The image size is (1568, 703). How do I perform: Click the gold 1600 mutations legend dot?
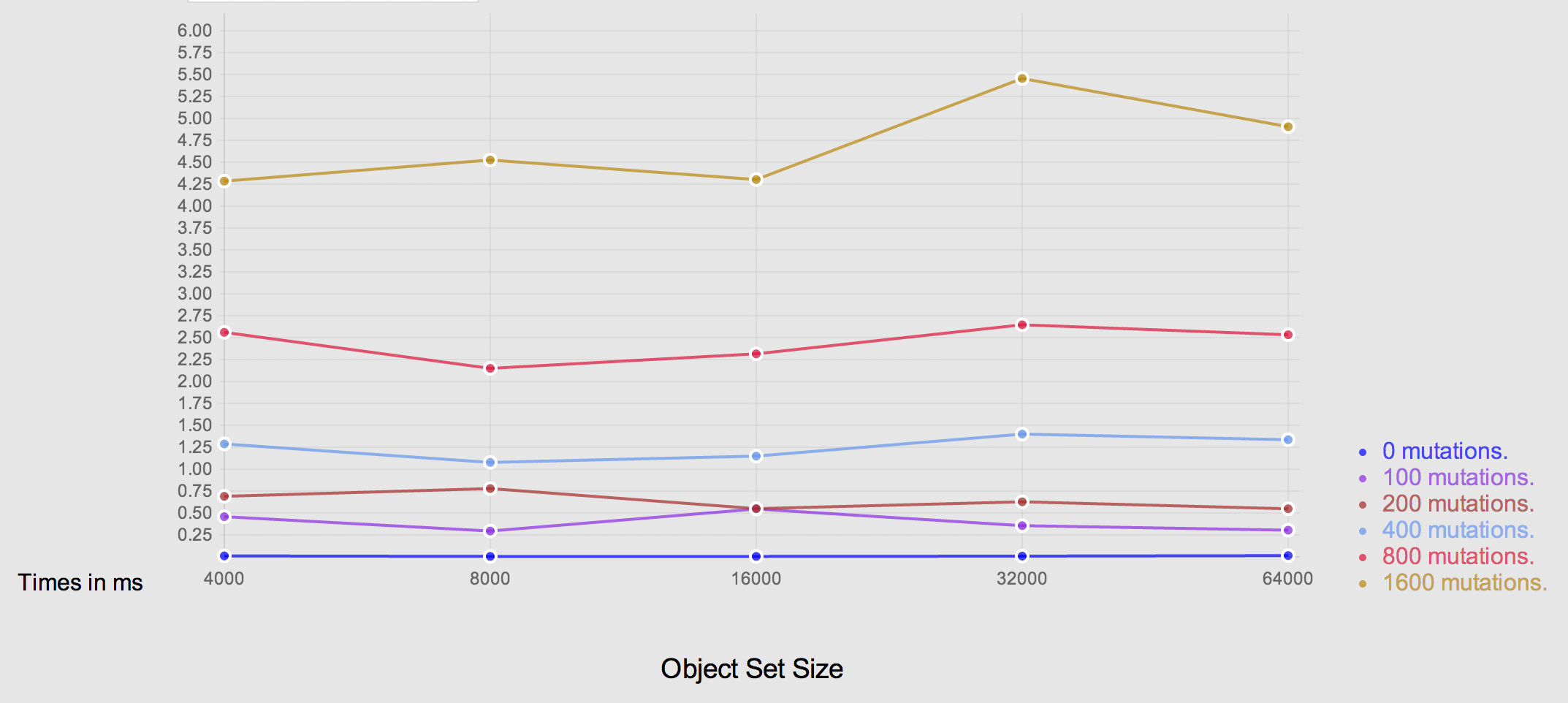tap(1363, 583)
